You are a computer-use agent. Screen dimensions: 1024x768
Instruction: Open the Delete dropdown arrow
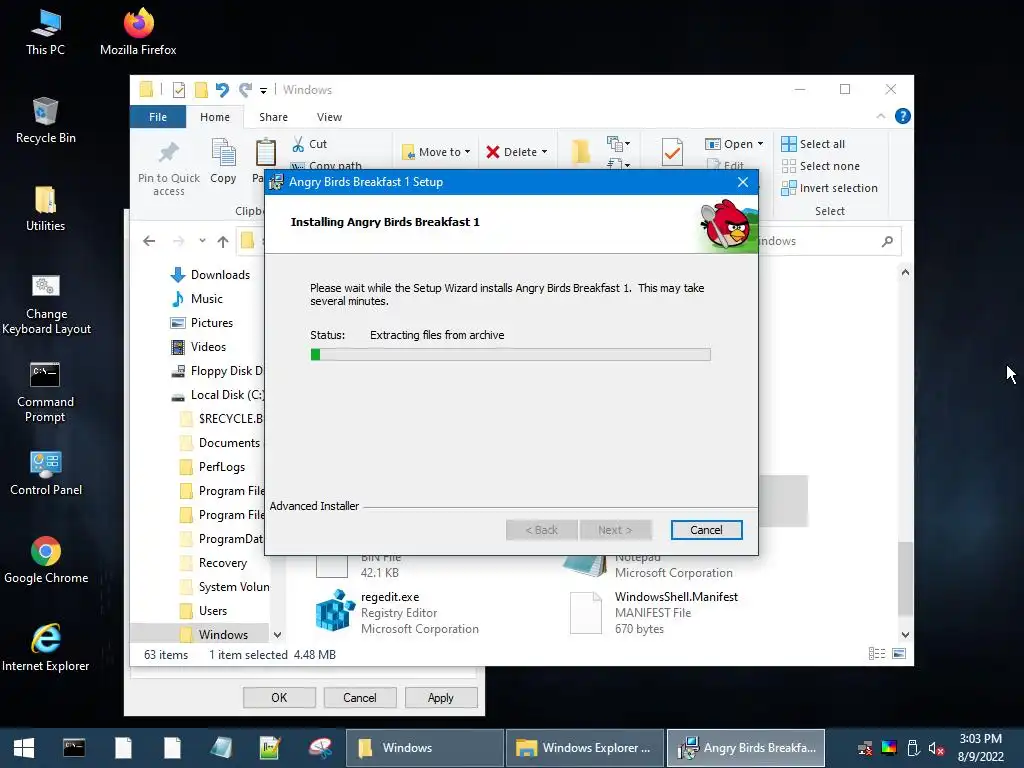coord(544,152)
